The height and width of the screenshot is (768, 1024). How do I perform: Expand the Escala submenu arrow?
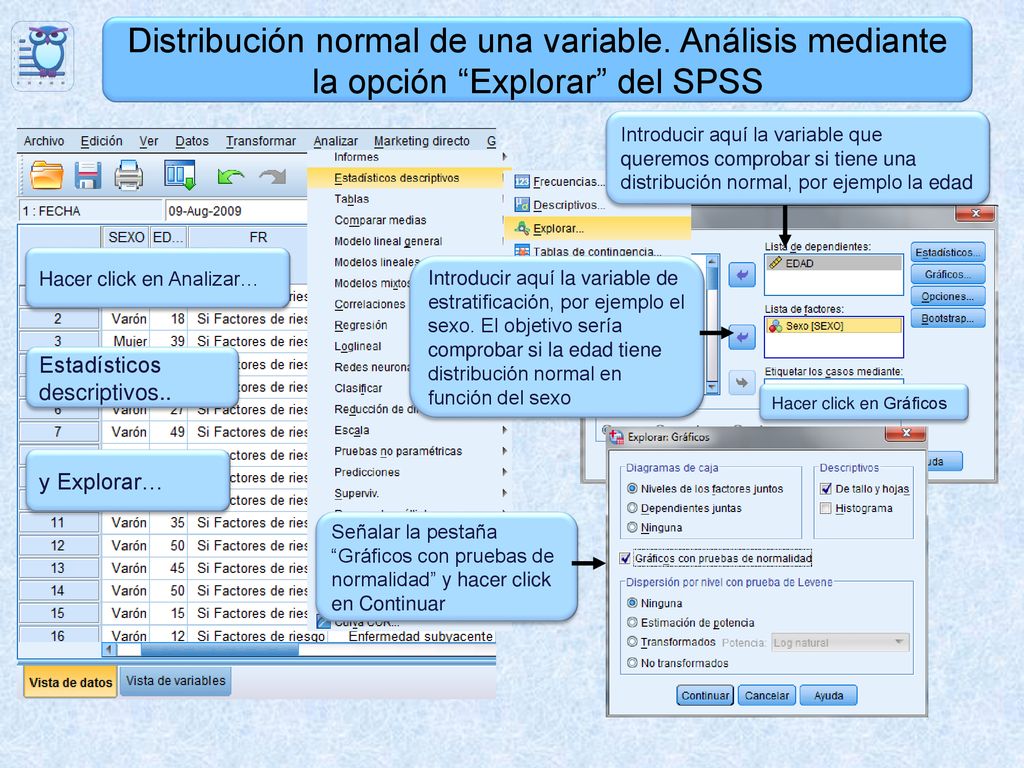[x=505, y=430]
